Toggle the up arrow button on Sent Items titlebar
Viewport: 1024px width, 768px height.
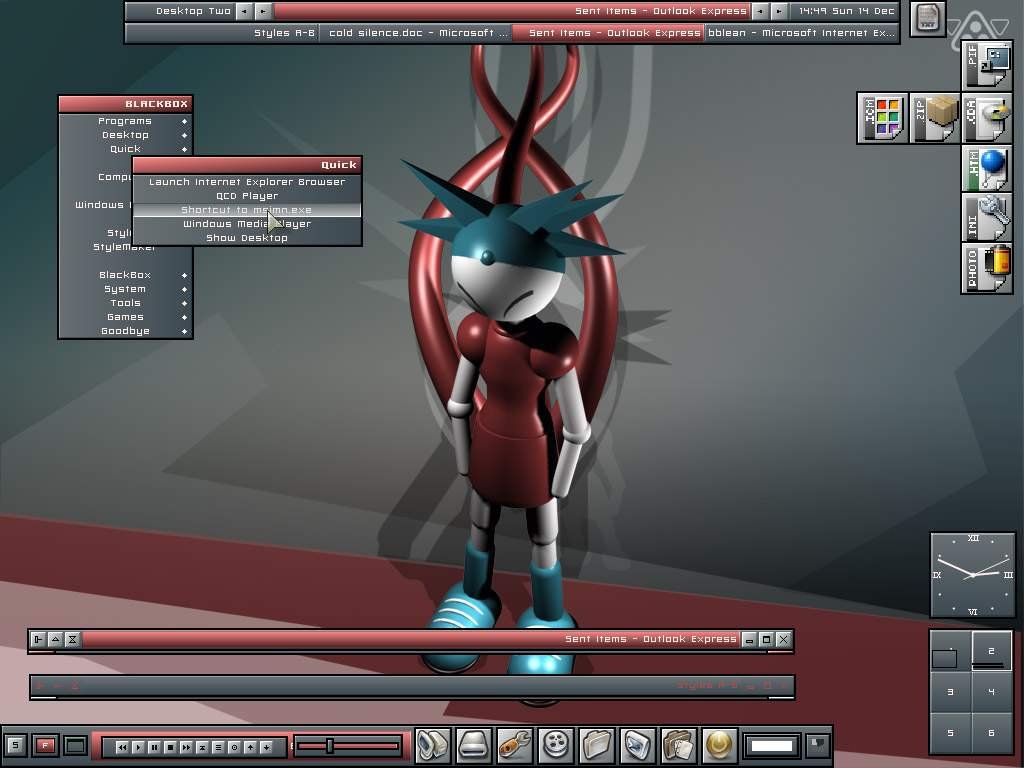point(56,639)
